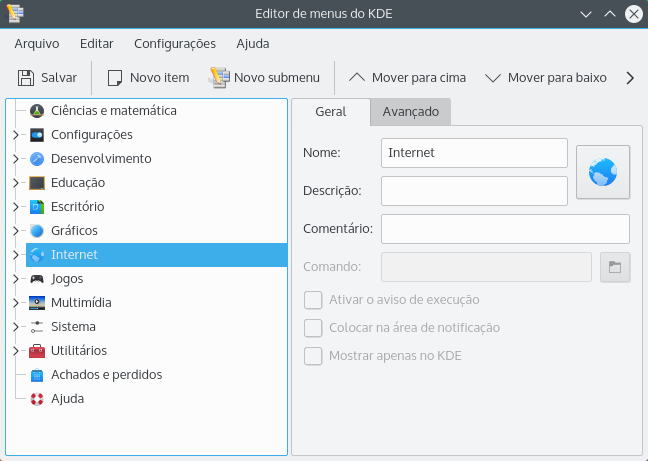Click the Salvar save icon in toolbar
Image resolution: width=648 pixels, height=461 pixels.
click(26, 77)
